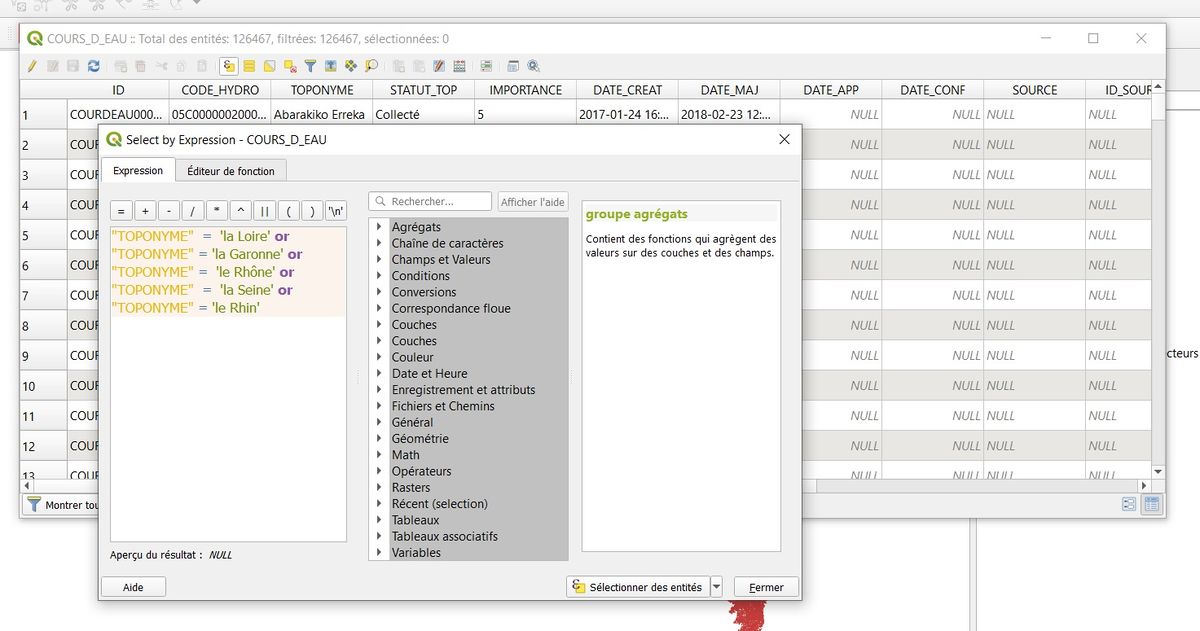This screenshot has width=1200, height=631.
Task: Click Sélectionner des entités button
Action: pos(637,587)
